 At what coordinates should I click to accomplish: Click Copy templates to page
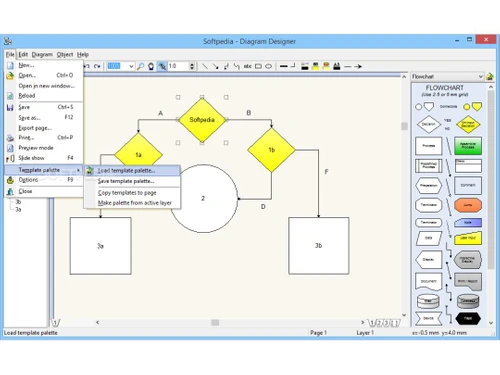point(132,193)
